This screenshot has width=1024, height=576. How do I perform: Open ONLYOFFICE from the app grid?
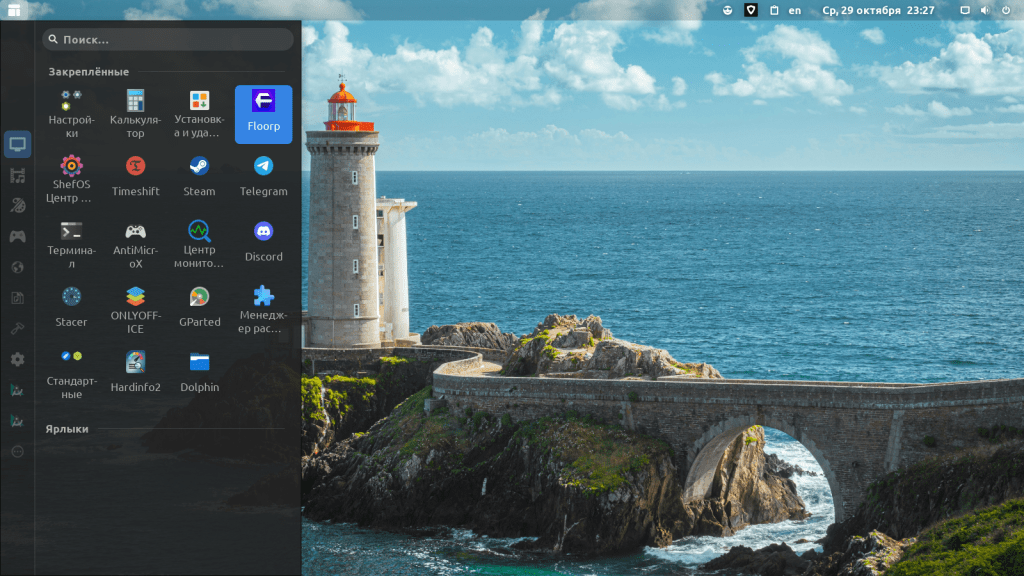135,306
